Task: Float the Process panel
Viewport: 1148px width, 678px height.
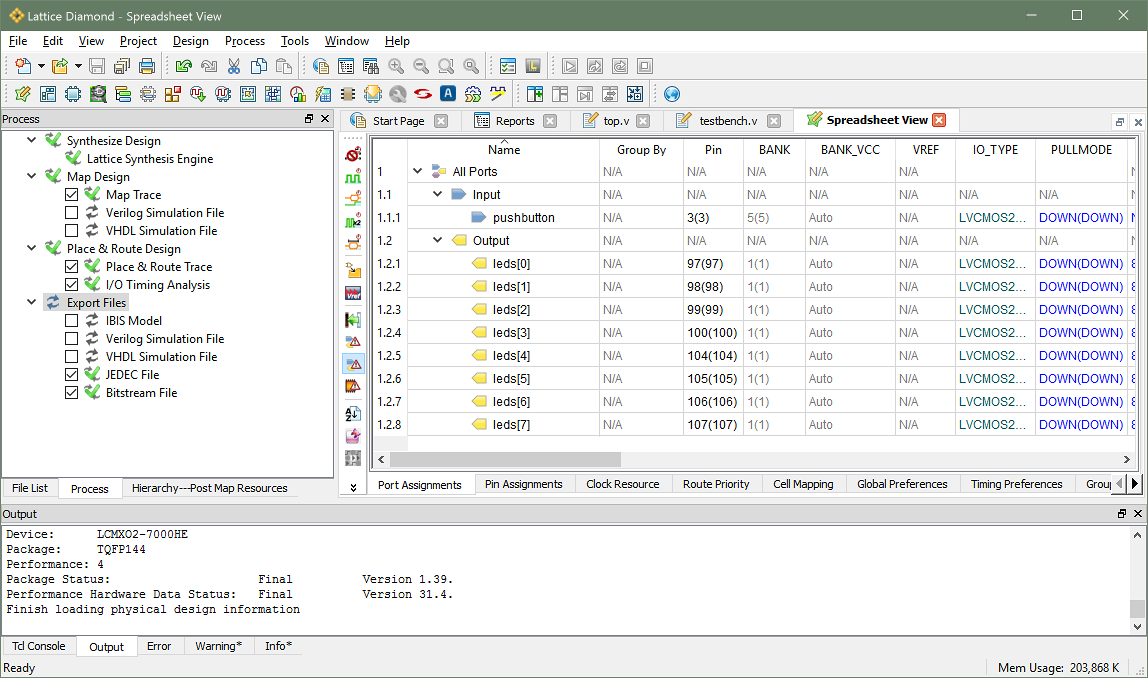Action: 309,119
